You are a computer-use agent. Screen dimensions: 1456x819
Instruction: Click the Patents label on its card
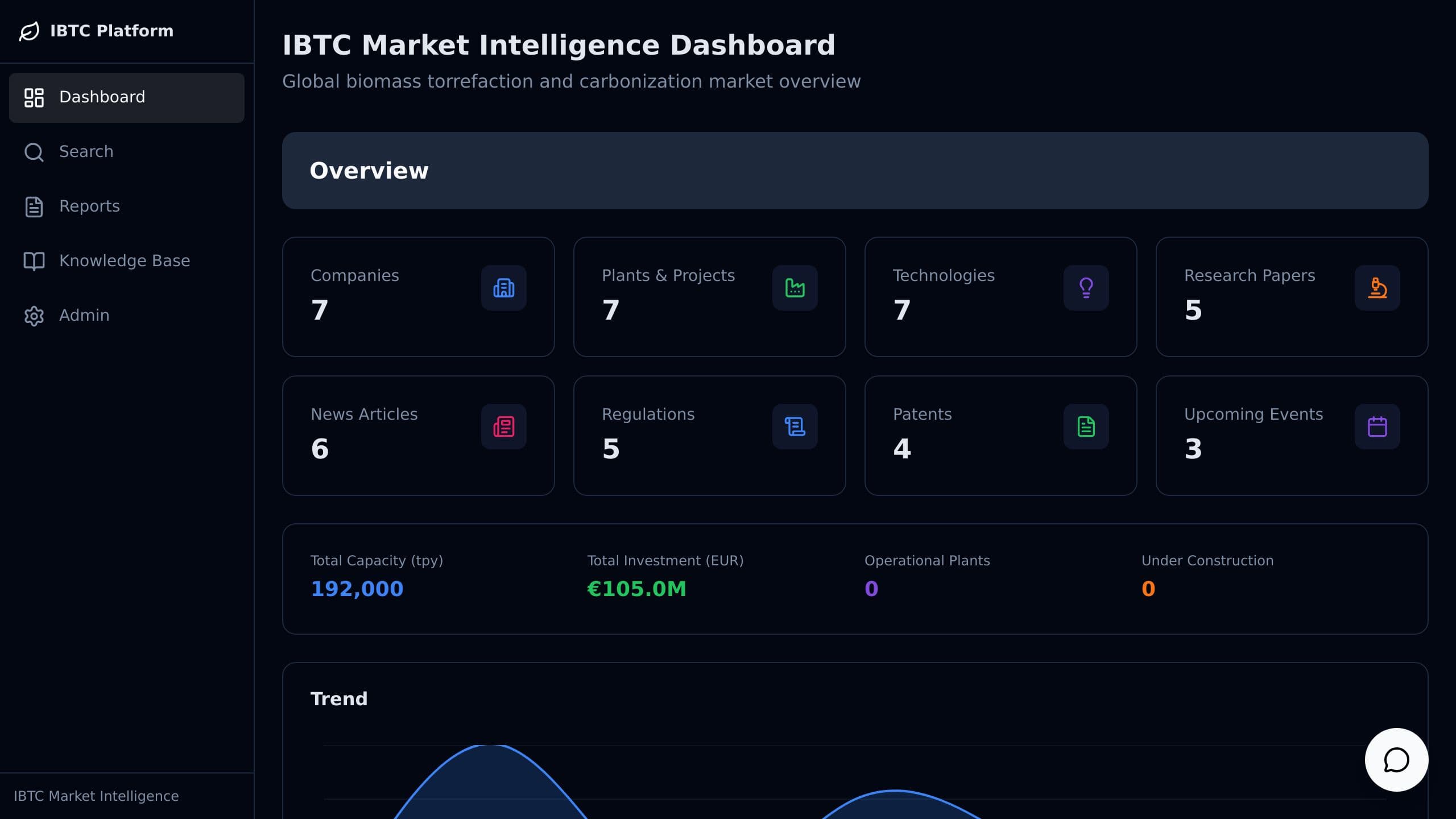click(x=923, y=414)
